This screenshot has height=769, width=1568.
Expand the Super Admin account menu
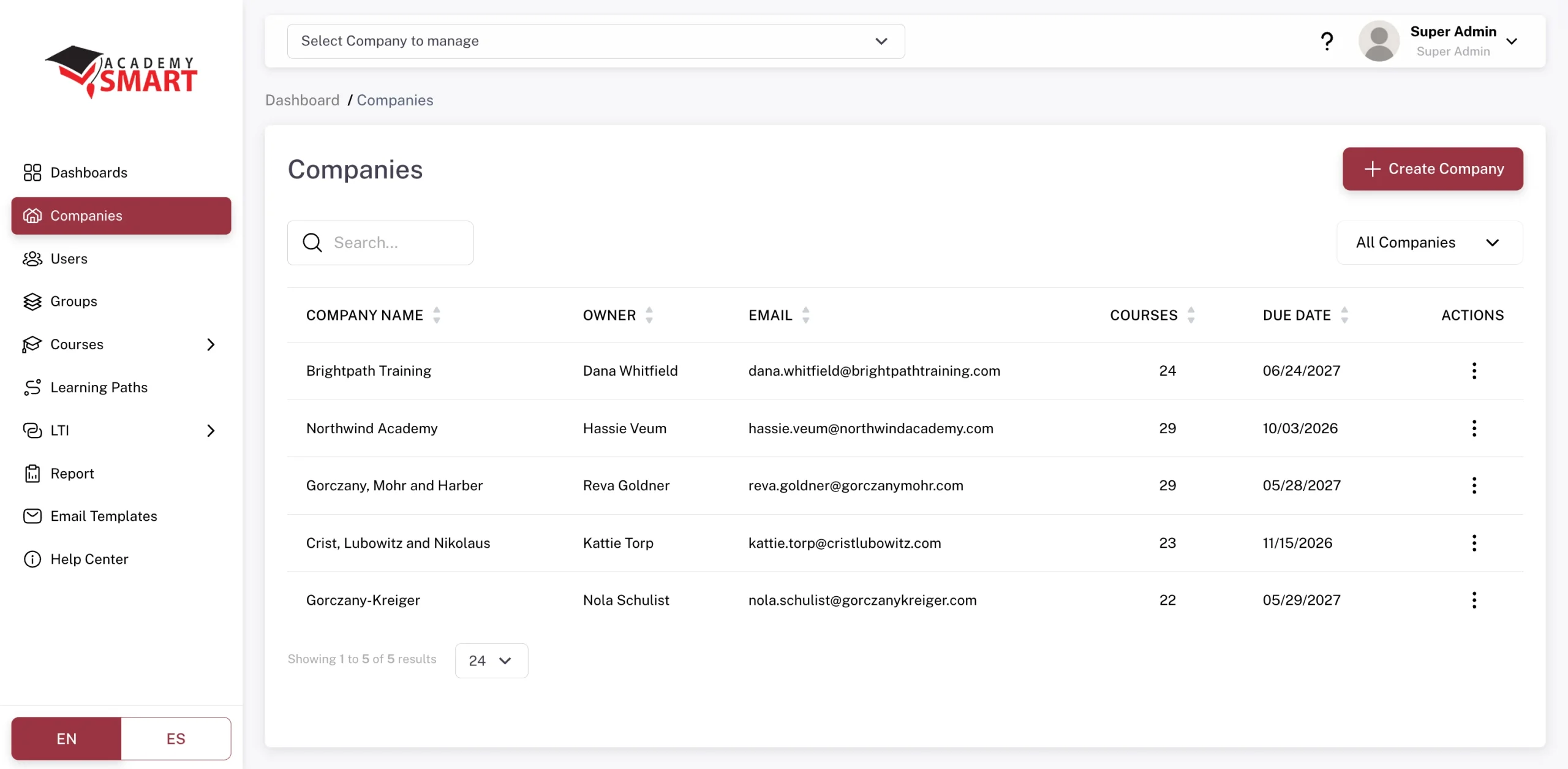point(1512,42)
